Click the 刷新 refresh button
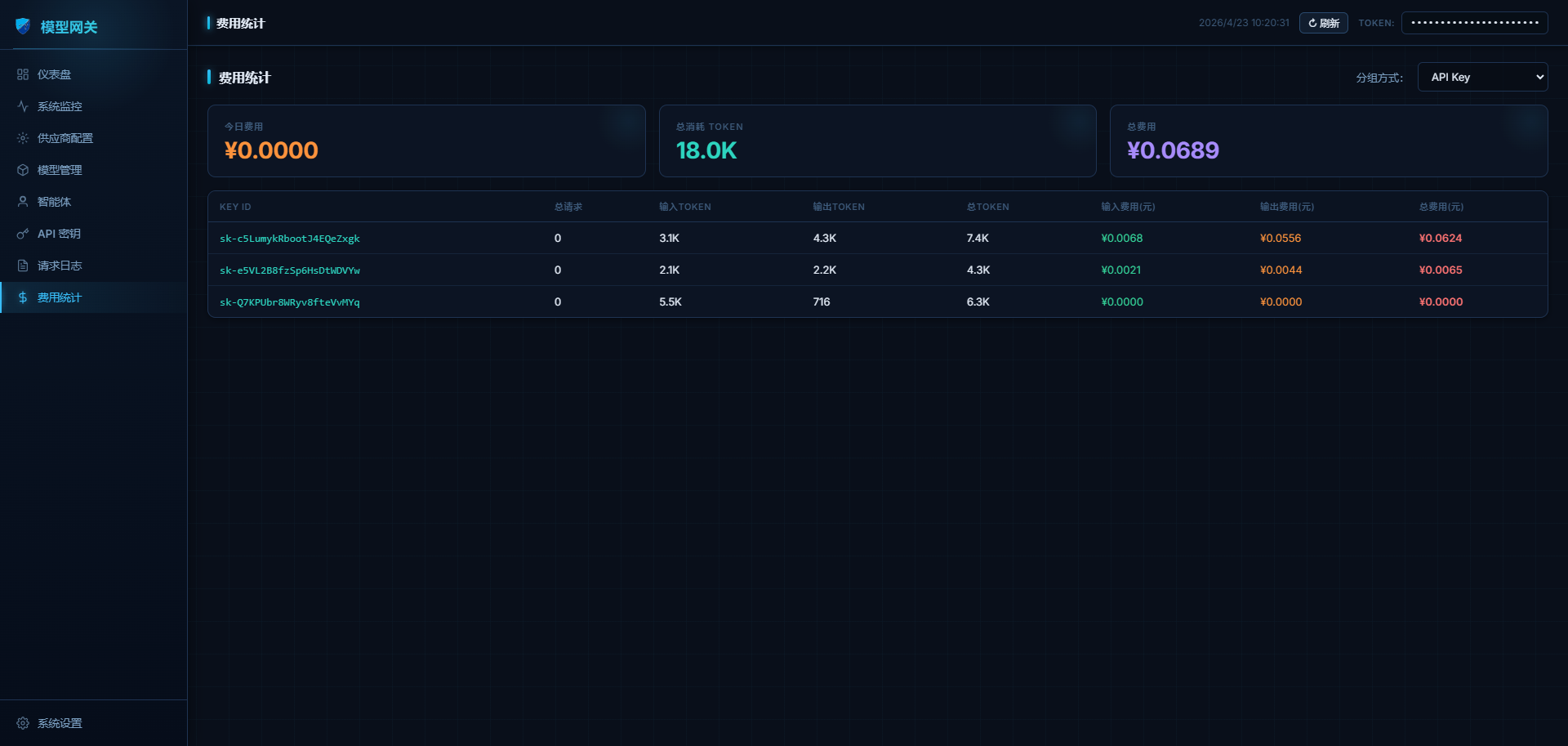 (1323, 23)
